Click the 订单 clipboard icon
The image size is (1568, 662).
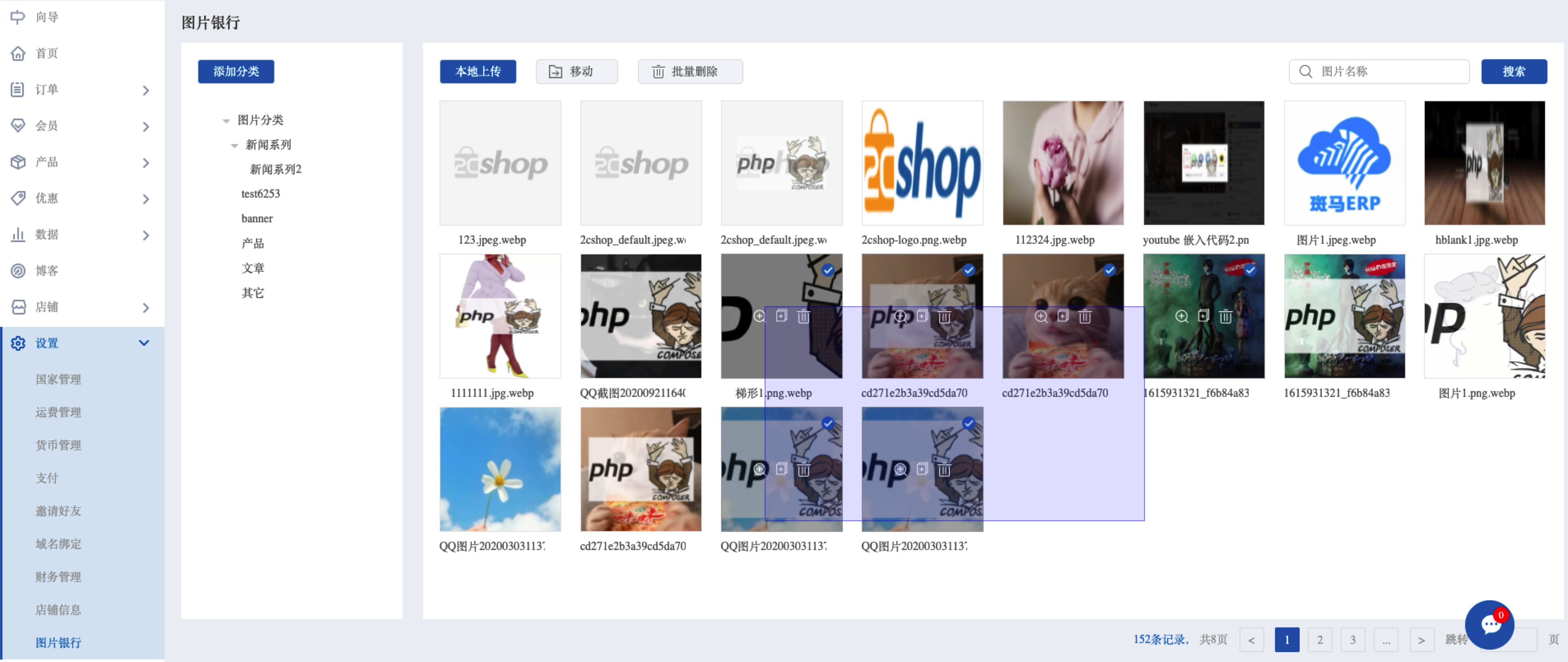(18, 89)
